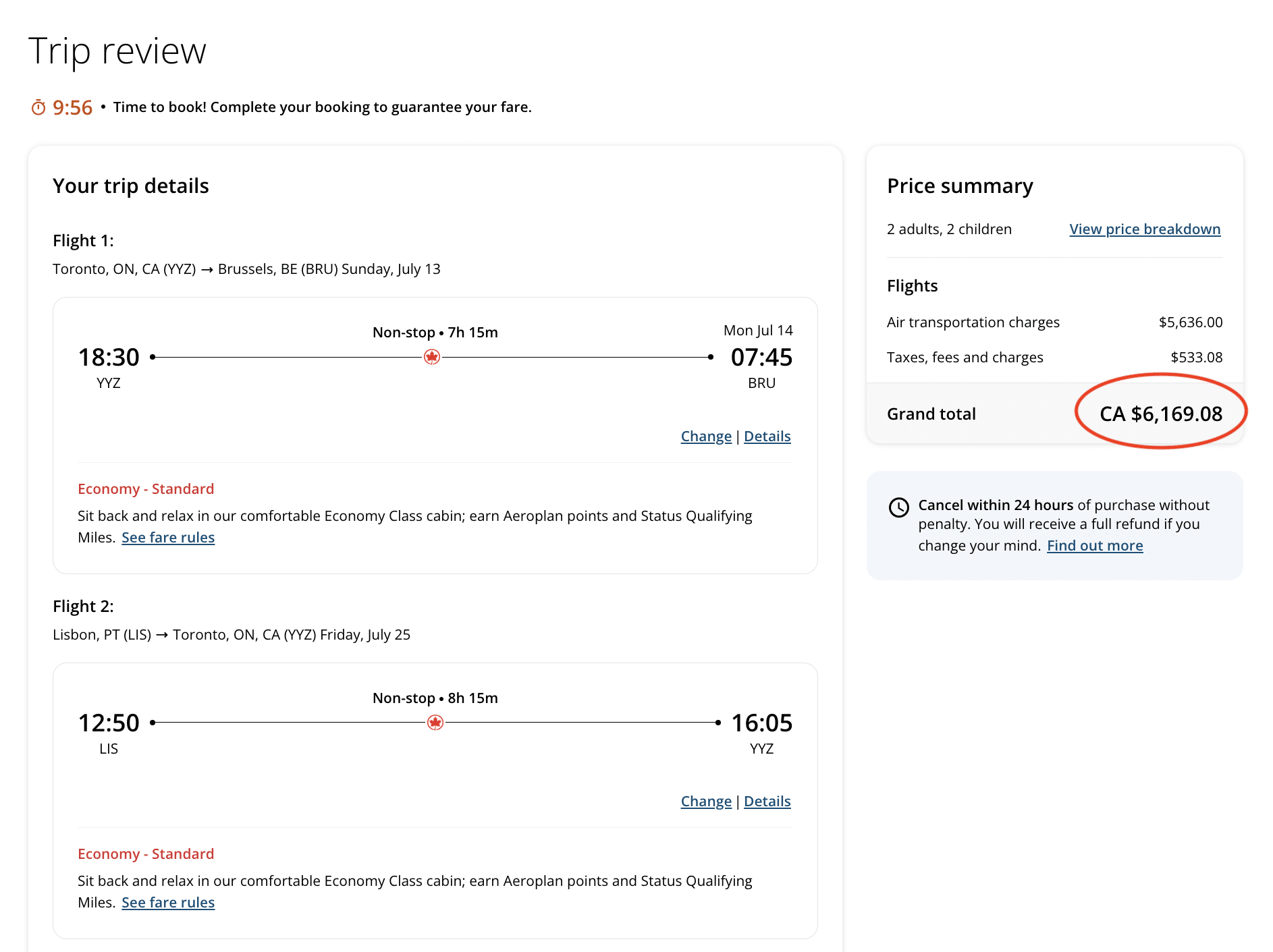
Task: Click Find out more about cancellation
Action: coord(1094,546)
